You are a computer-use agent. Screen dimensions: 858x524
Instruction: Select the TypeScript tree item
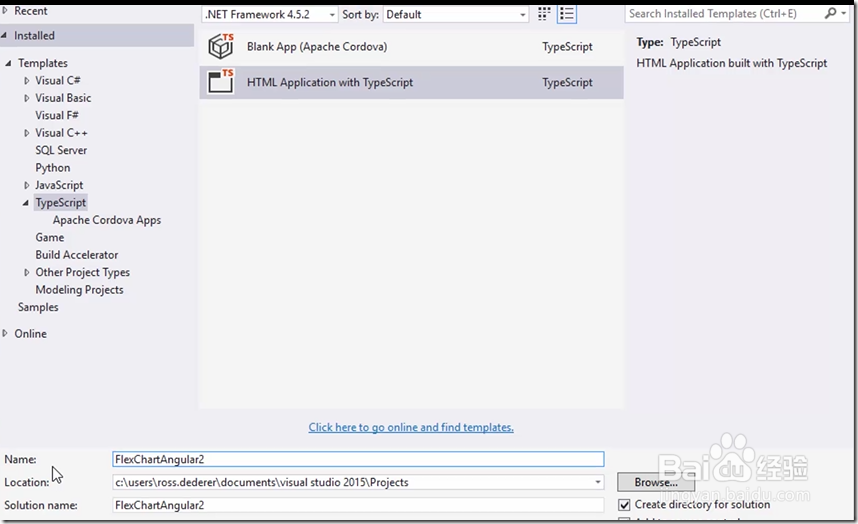(x=61, y=202)
